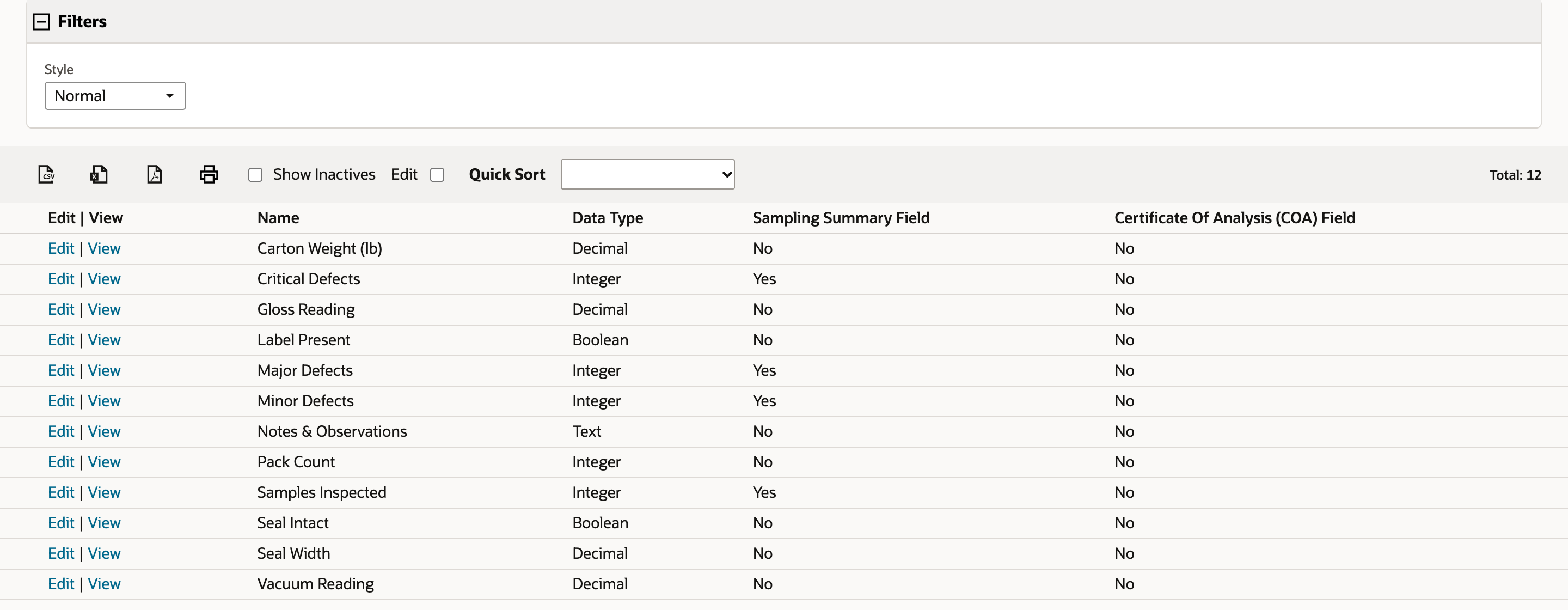Edit the Minor Defects attribute
Viewport: 1568px width, 610px height.
coord(61,400)
